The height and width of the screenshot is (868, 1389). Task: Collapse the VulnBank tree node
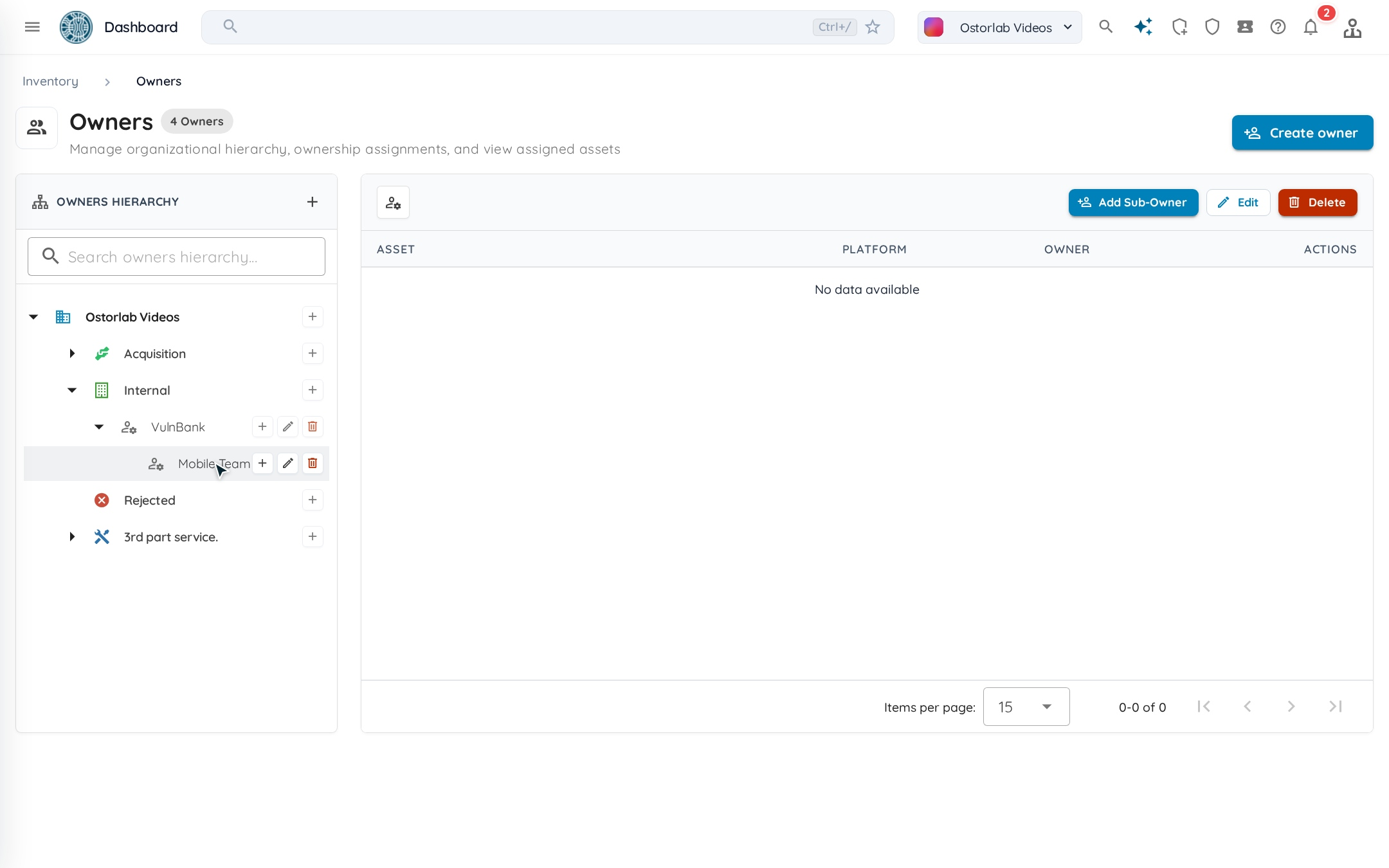pos(99,427)
